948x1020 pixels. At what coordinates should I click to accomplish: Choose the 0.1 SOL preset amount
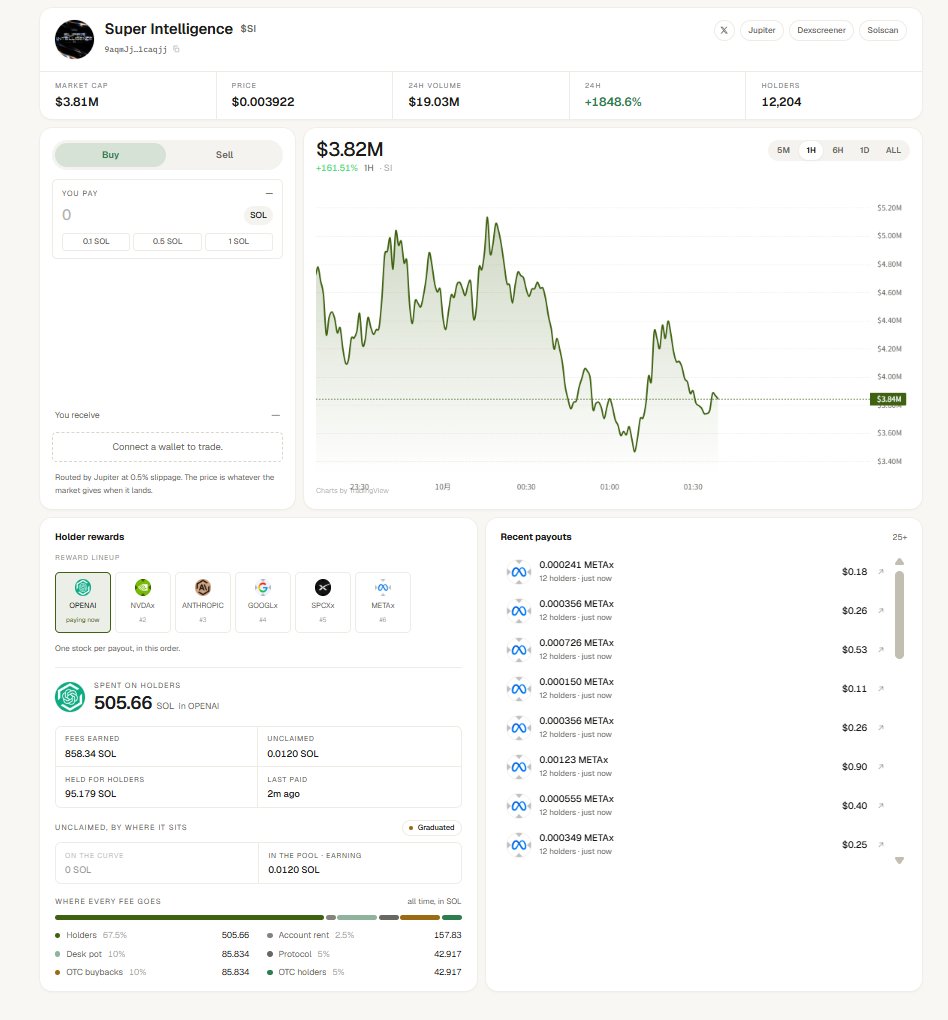pyautogui.click(x=96, y=241)
